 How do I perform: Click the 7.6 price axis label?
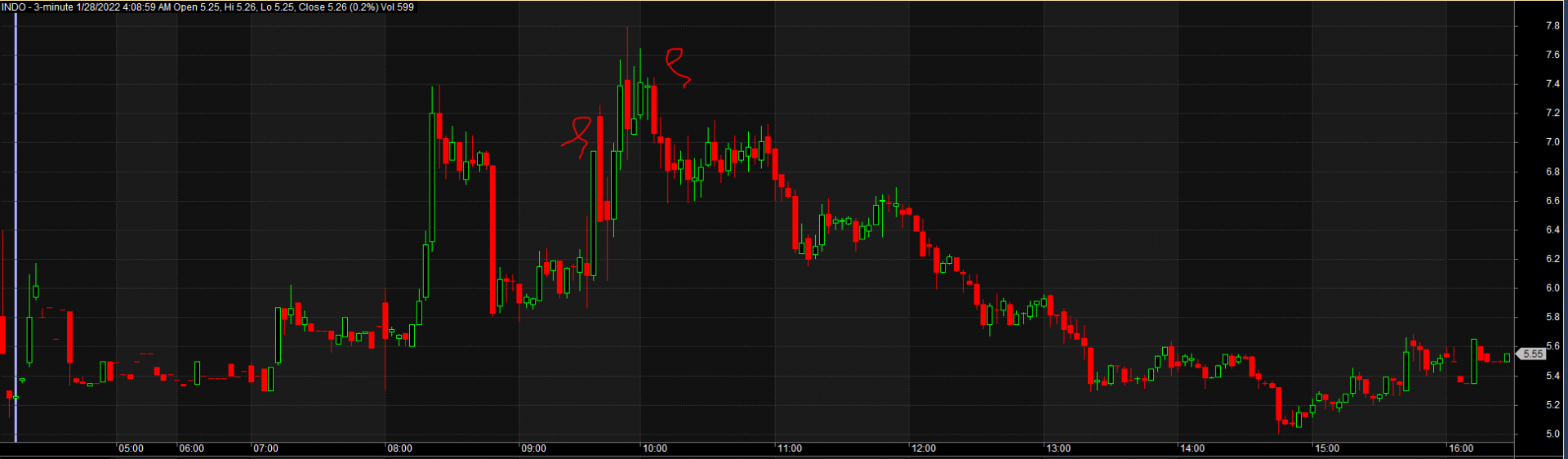(x=1552, y=56)
